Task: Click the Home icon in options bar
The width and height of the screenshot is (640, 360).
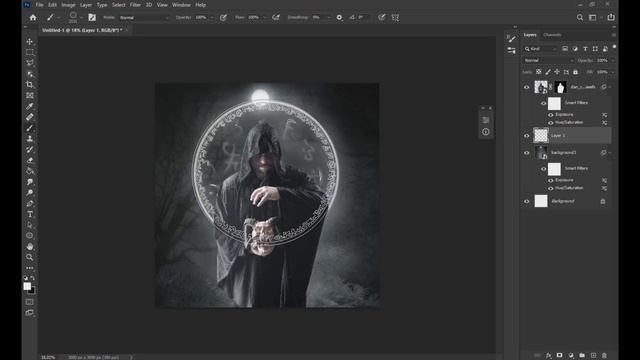Action: click(x=33, y=18)
